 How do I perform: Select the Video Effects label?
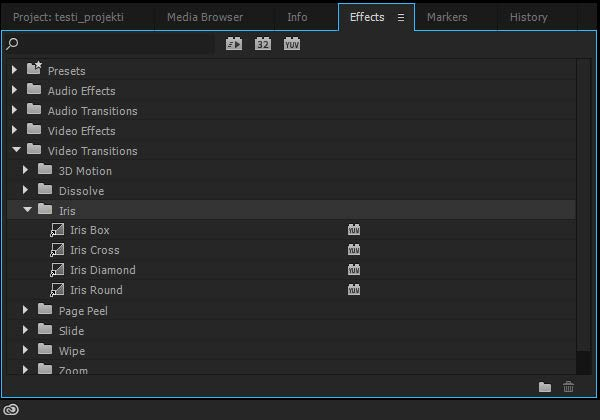tap(82, 131)
